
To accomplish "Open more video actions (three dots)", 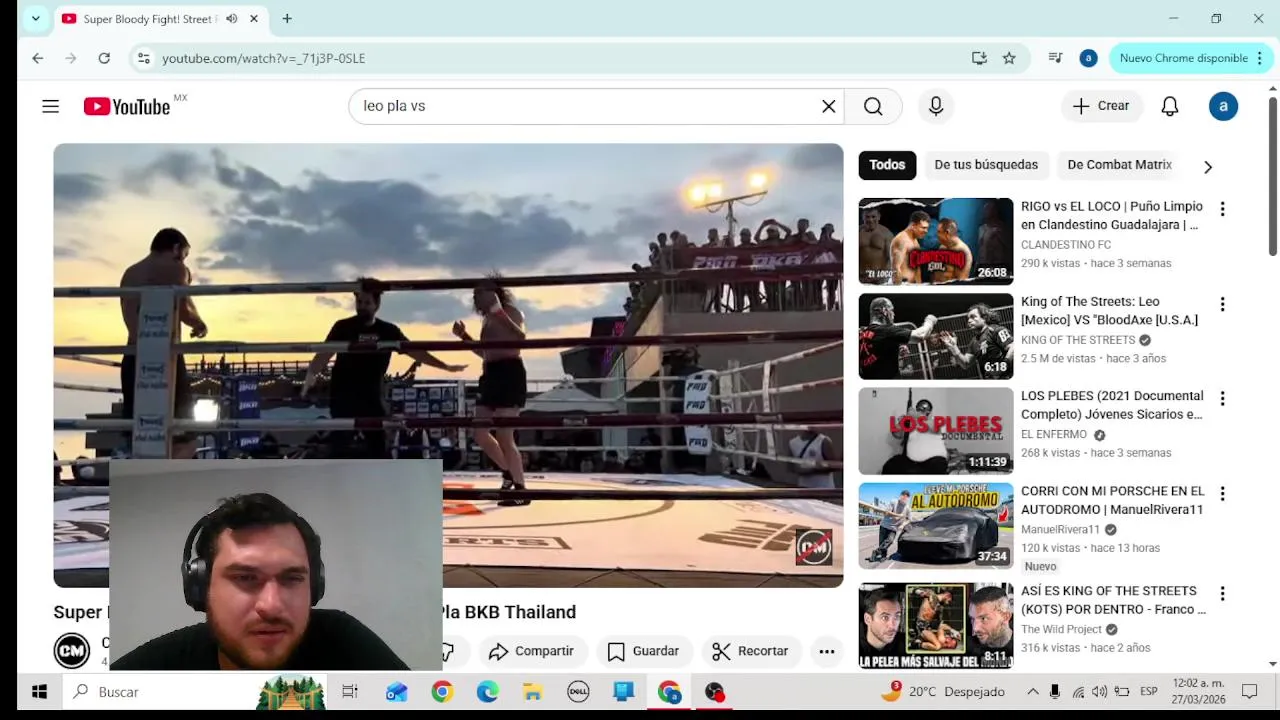I will (x=827, y=651).
